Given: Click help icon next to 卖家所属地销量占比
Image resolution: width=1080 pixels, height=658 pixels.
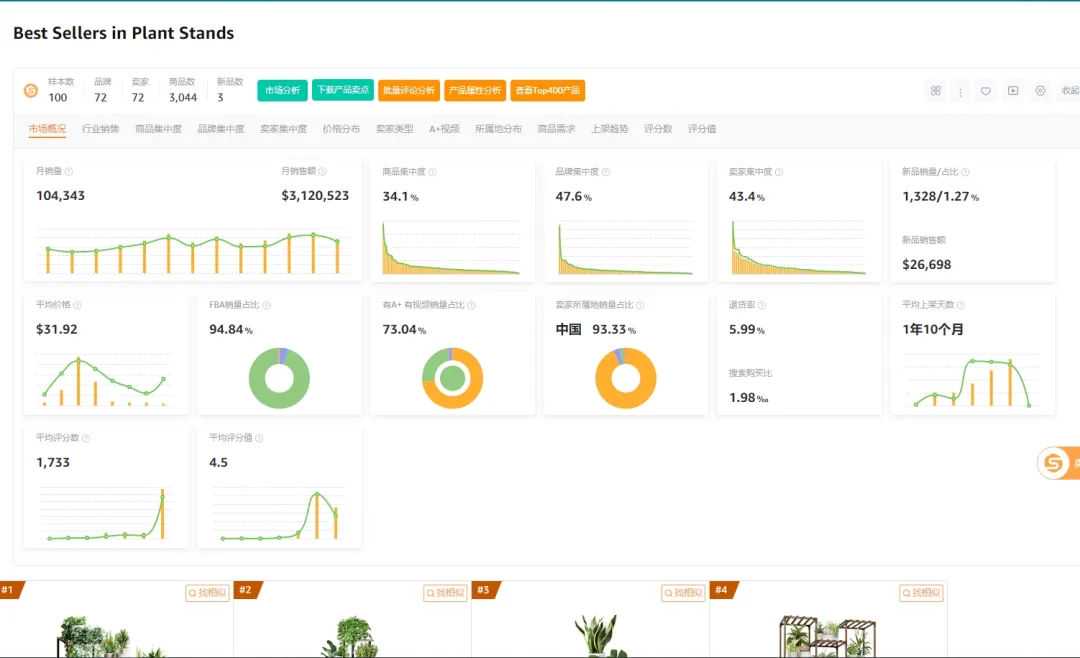Looking at the screenshot, I should [x=640, y=305].
